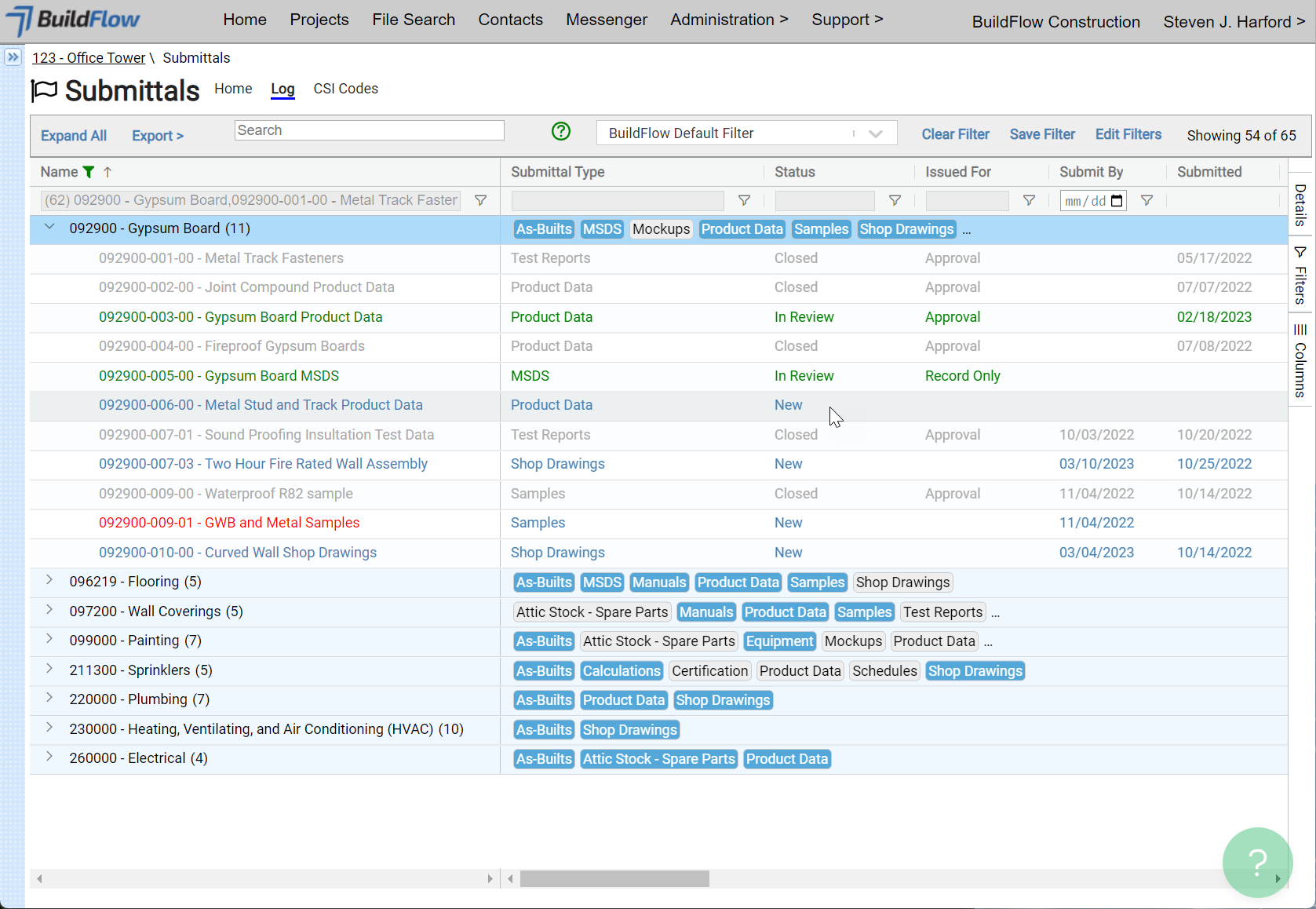Click the BuildFlow logo
Viewport: 1316px width, 909px height.
point(73,20)
